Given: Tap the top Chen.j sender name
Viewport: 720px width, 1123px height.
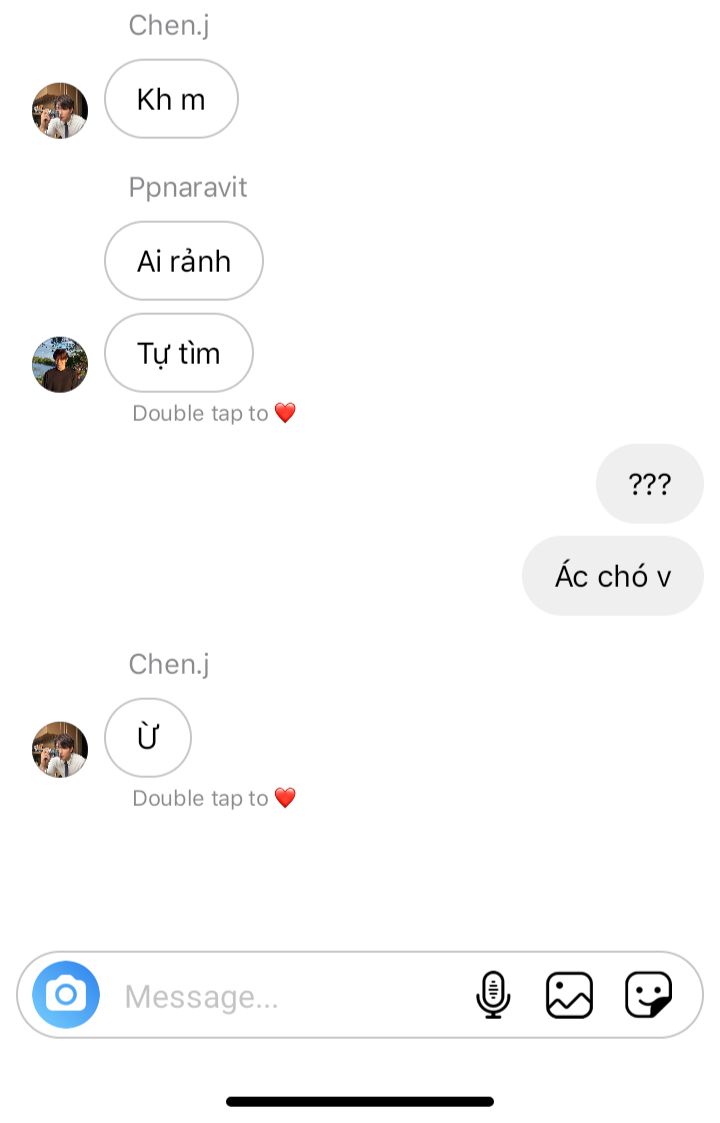Looking at the screenshot, I should coord(169,26).
